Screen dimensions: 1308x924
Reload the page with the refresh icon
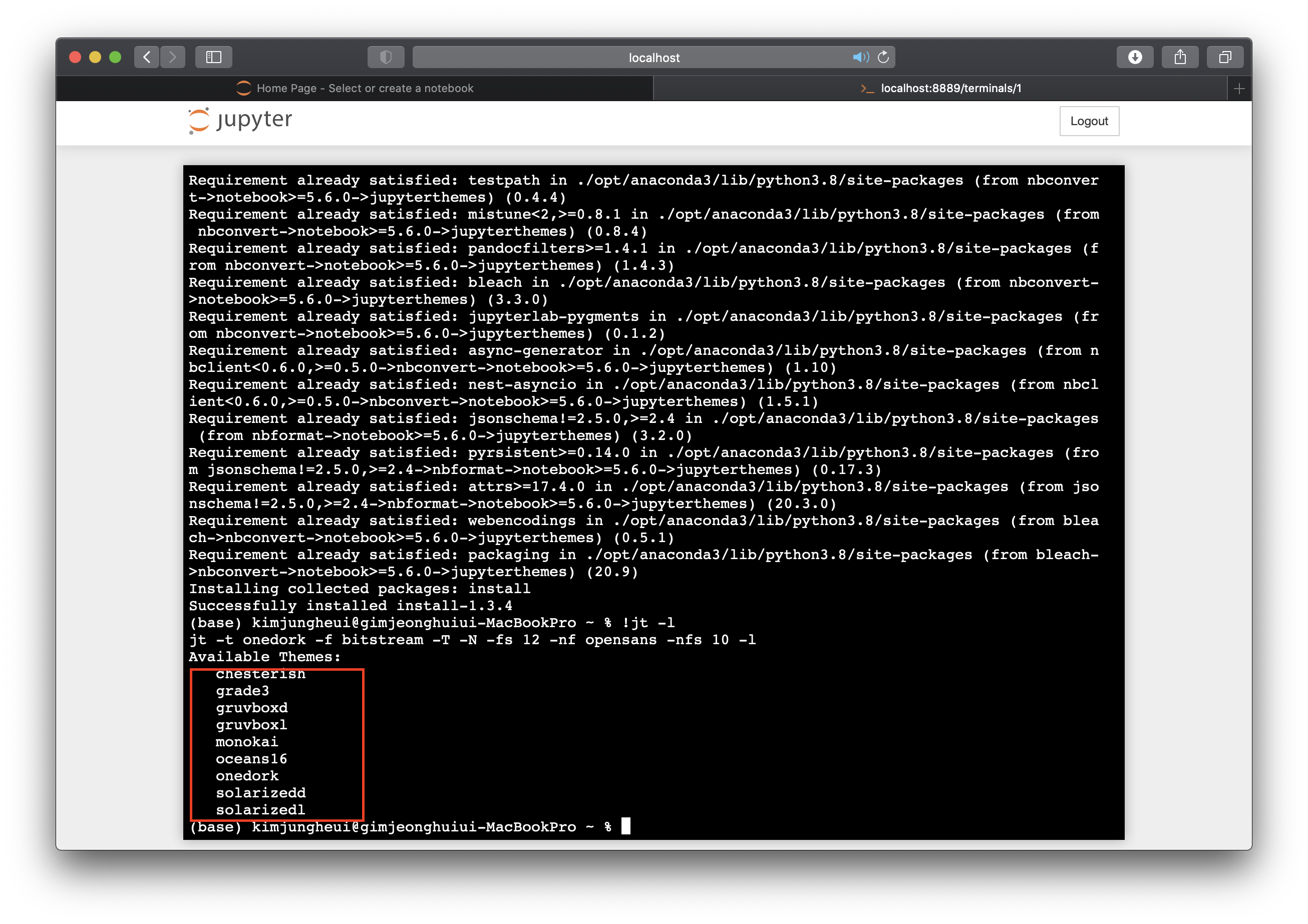[883, 57]
